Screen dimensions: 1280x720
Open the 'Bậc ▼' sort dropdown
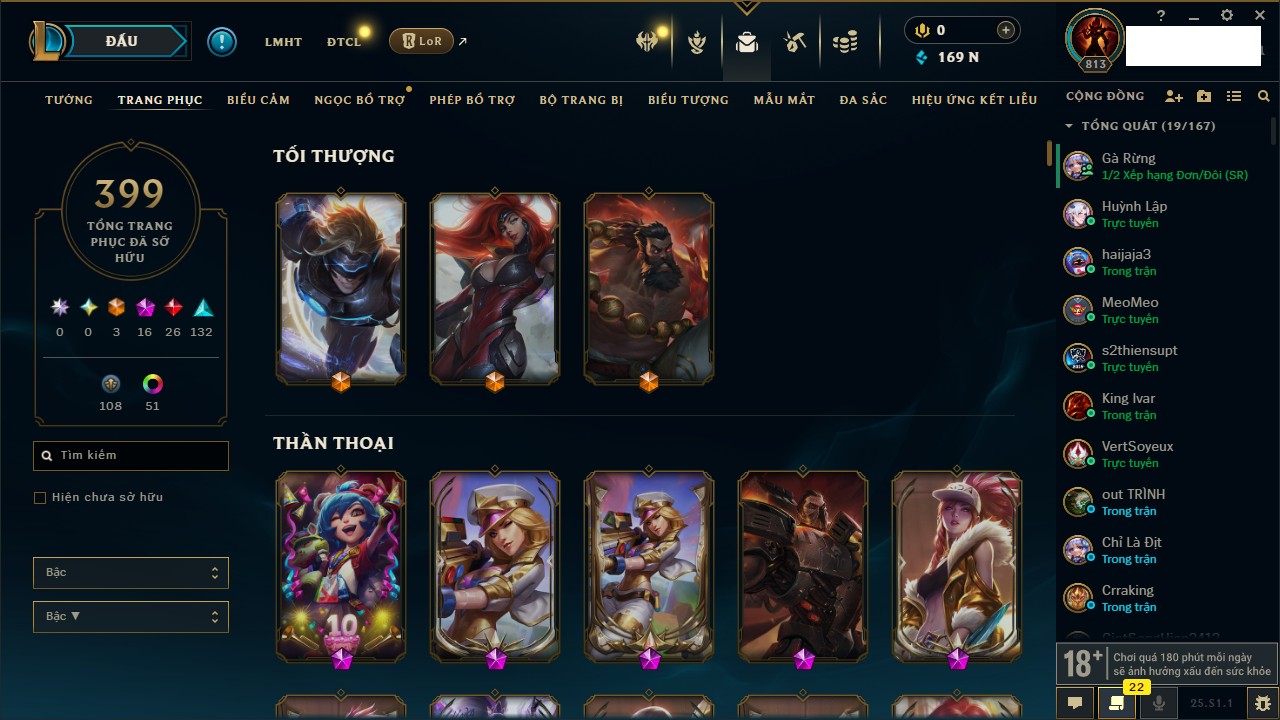131,617
